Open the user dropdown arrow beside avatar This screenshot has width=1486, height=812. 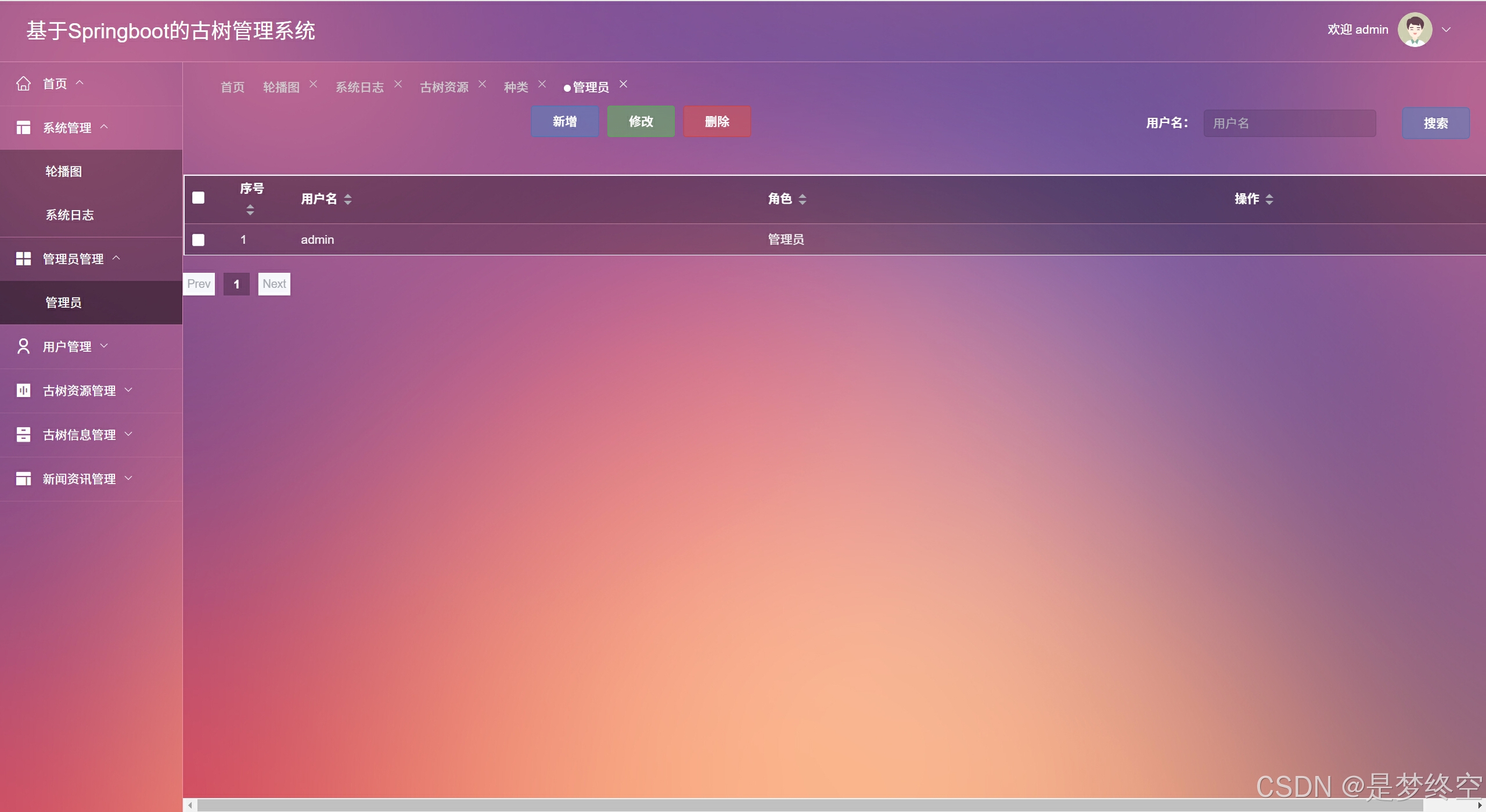(1447, 30)
